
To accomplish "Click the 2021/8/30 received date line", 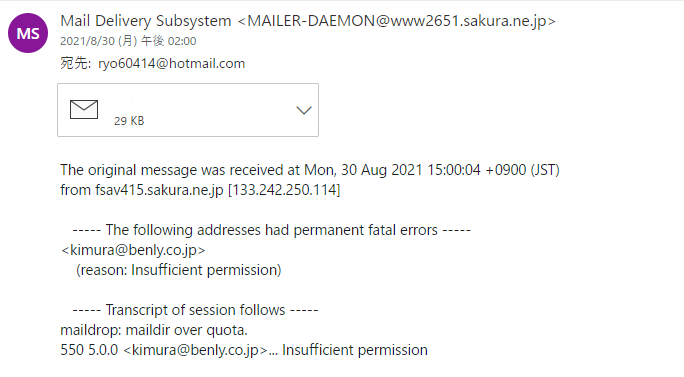I will [x=128, y=41].
